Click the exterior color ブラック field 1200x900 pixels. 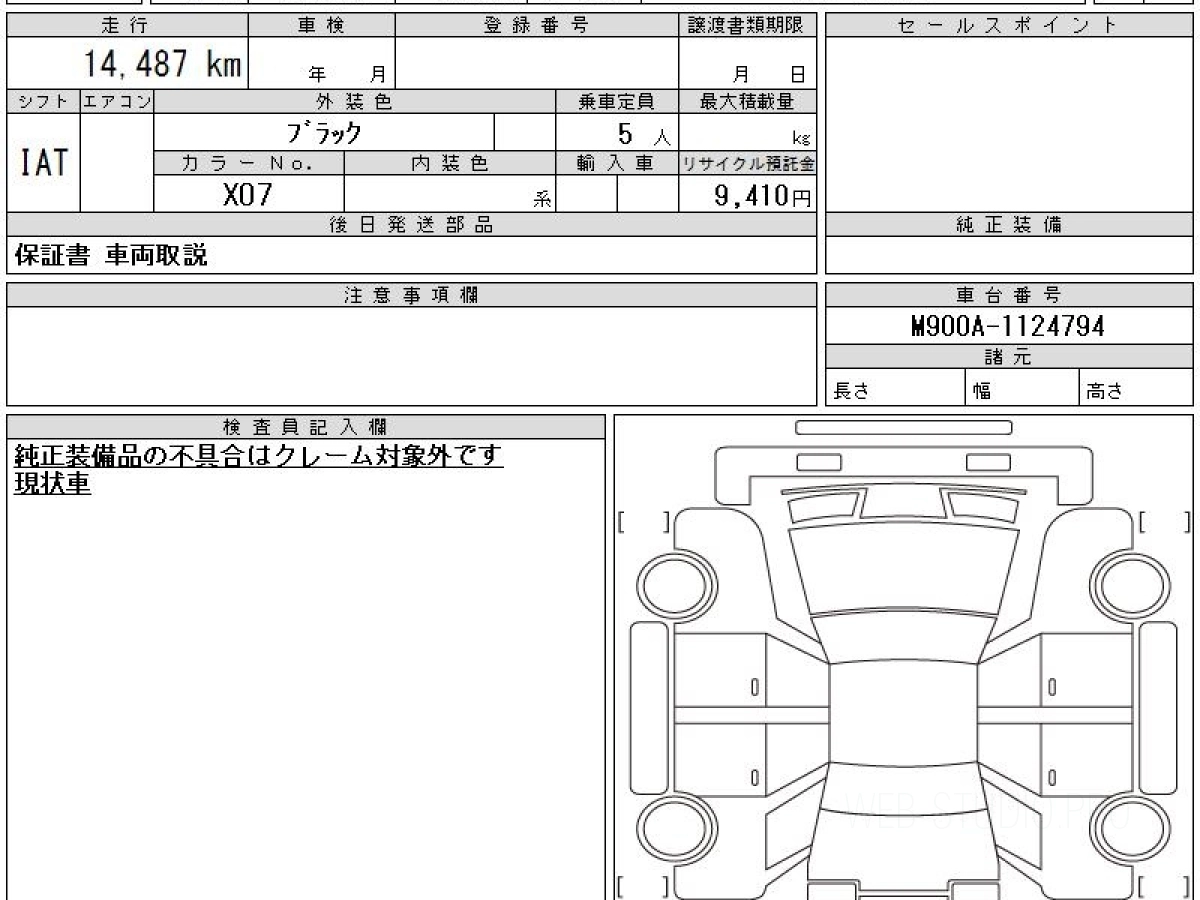[x=324, y=132]
